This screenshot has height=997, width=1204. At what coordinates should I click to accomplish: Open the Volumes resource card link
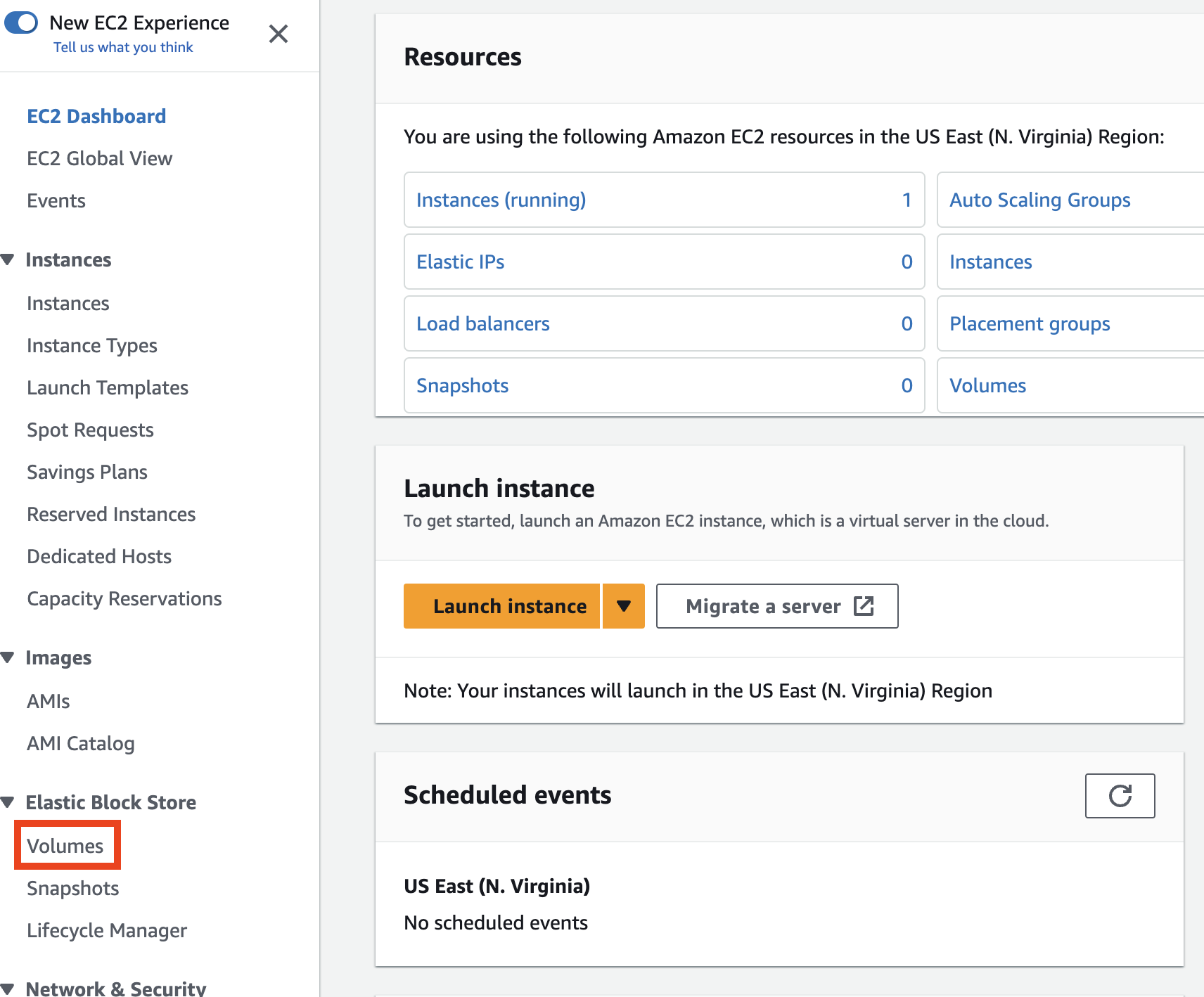988,385
